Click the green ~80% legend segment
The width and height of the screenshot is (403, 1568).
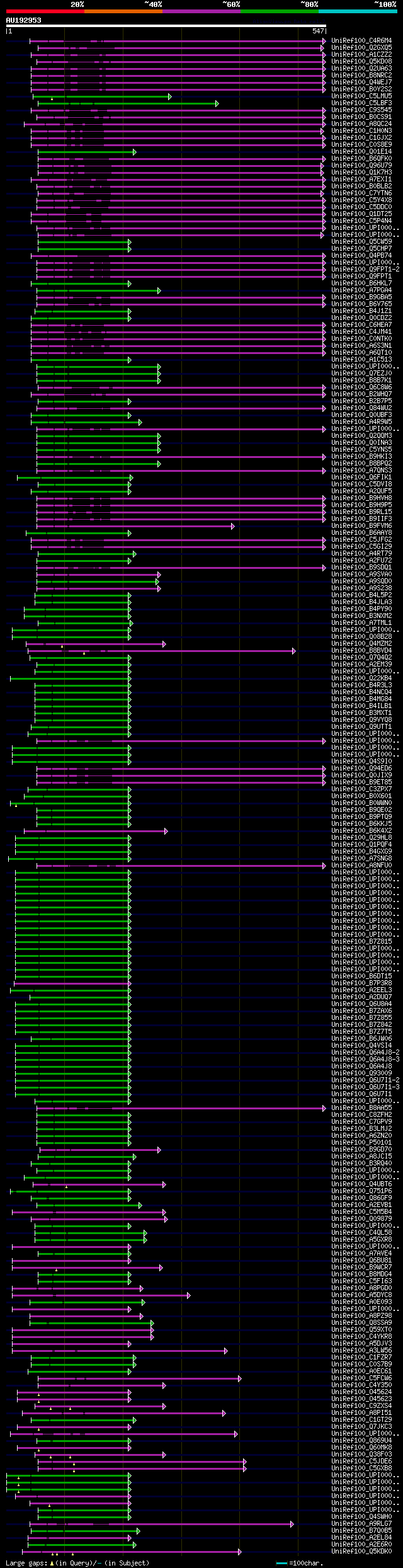(x=280, y=11)
